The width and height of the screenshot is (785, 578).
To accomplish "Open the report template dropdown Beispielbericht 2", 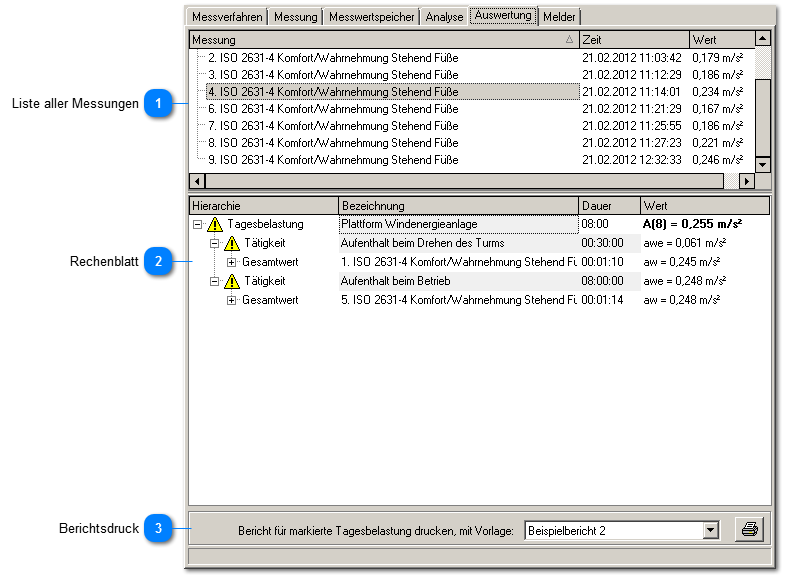I will 711,531.
